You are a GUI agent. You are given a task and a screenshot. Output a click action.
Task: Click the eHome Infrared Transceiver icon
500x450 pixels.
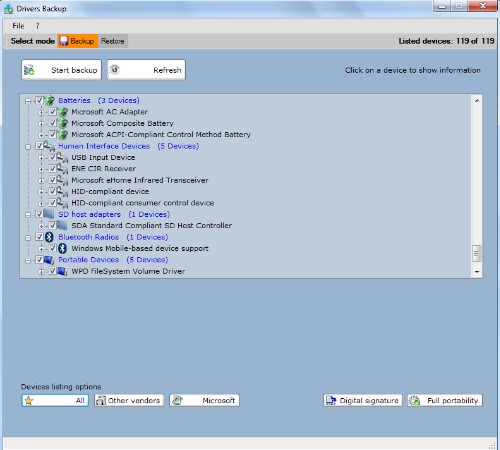[x=63, y=180]
